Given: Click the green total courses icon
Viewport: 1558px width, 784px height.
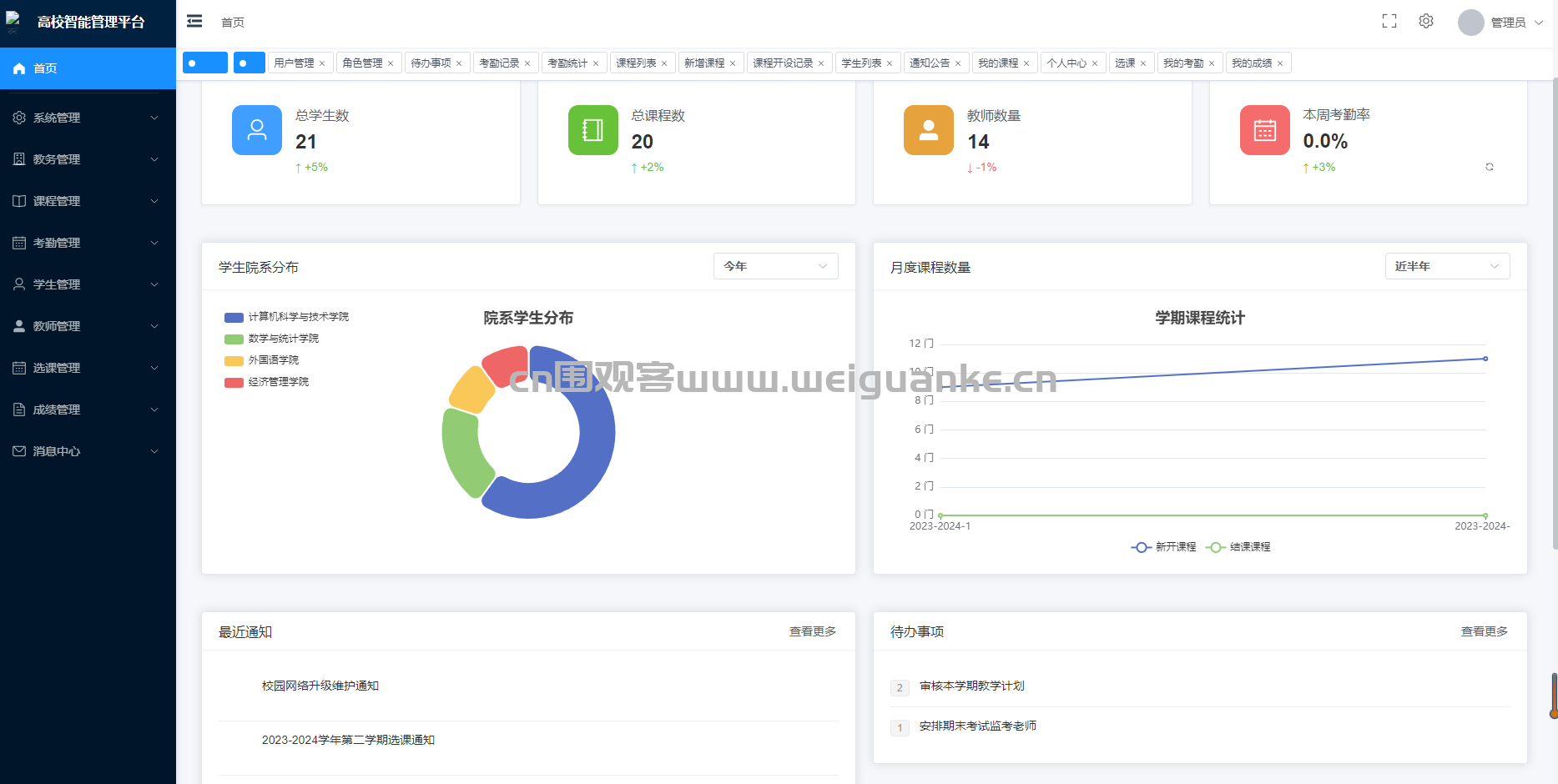Looking at the screenshot, I should tap(592, 130).
